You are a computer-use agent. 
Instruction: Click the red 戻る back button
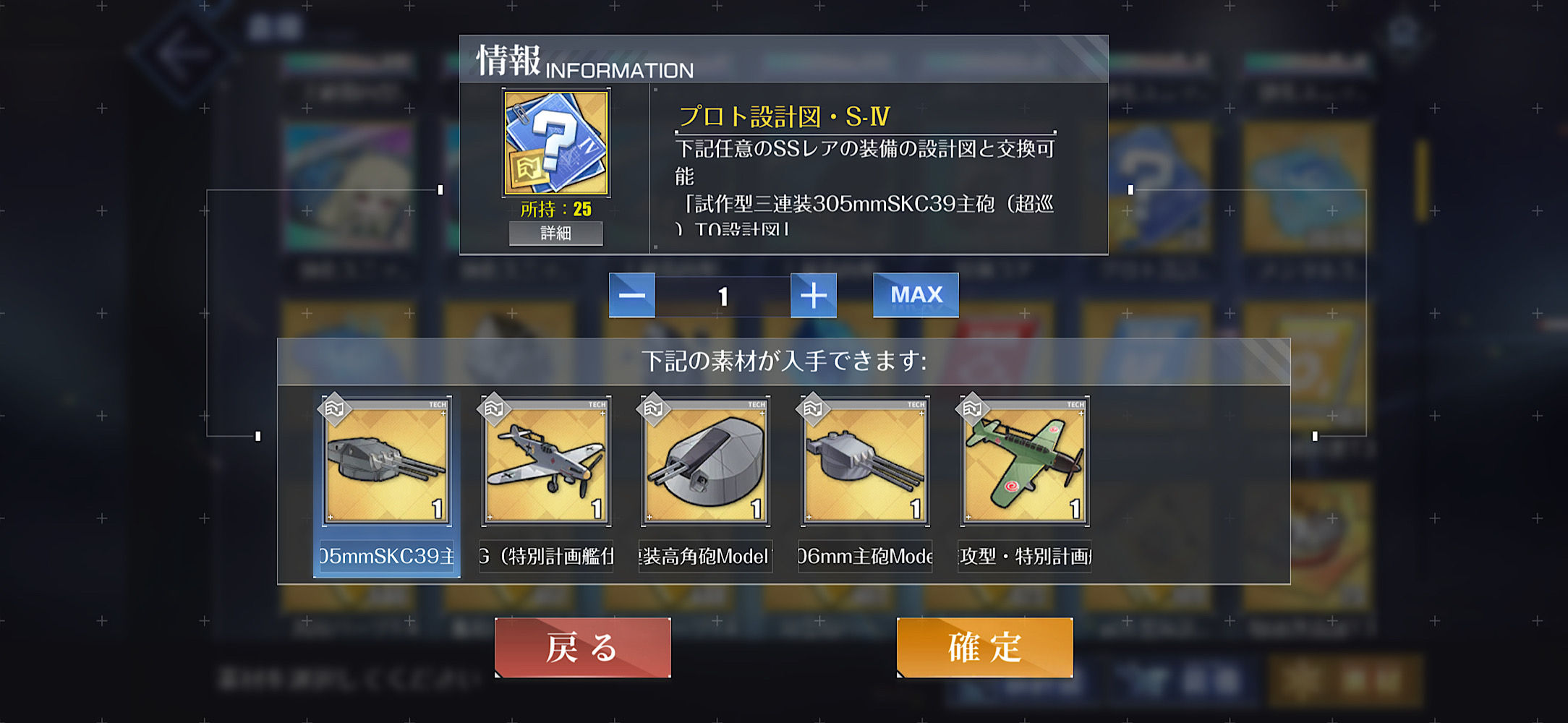tap(583, 647)
